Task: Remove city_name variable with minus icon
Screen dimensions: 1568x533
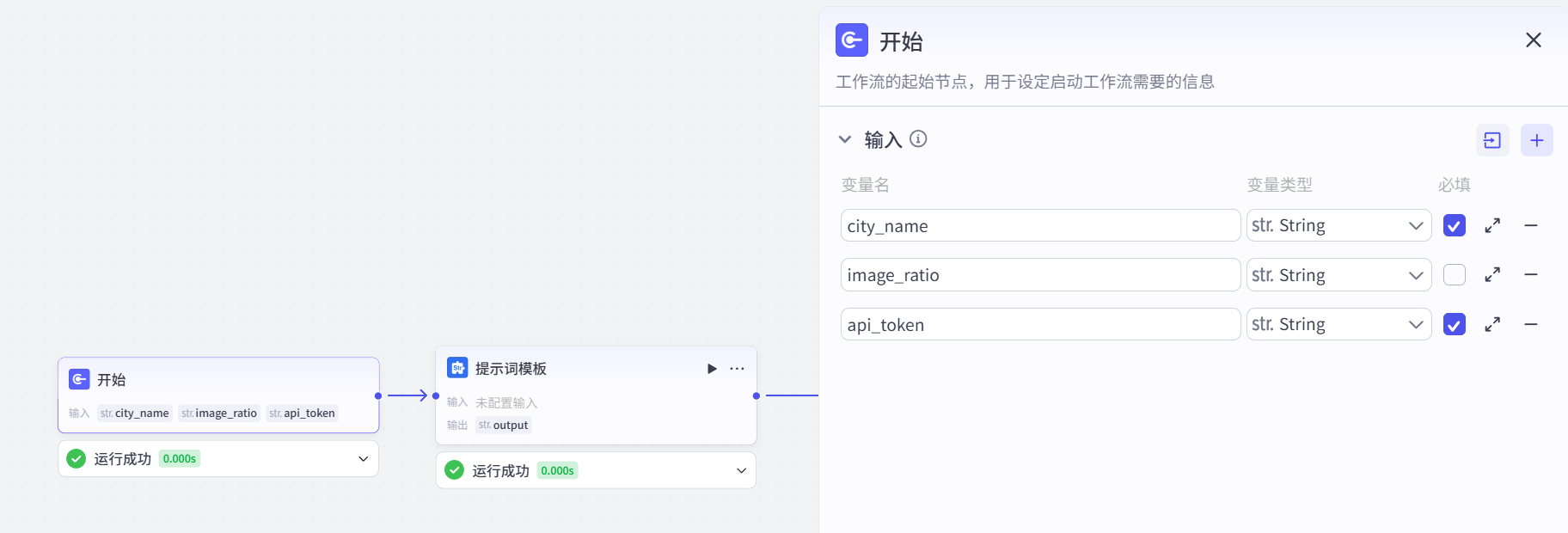Action: click(1531, 225)
